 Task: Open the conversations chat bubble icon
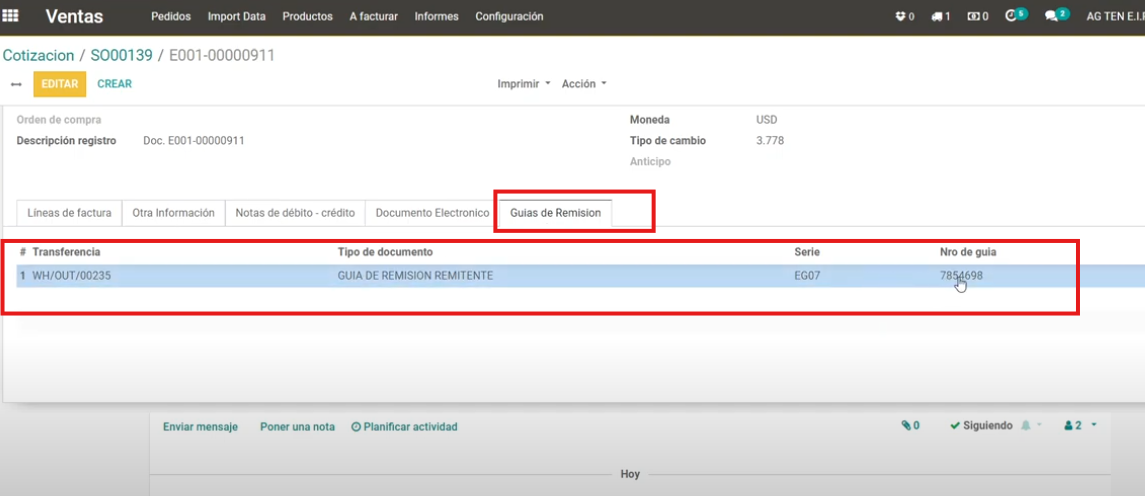pos(1052,16)
